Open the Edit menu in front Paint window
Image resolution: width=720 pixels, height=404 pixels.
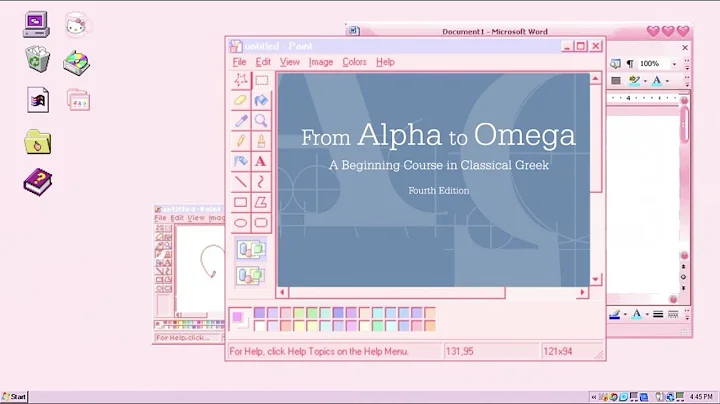pos(263,62)
